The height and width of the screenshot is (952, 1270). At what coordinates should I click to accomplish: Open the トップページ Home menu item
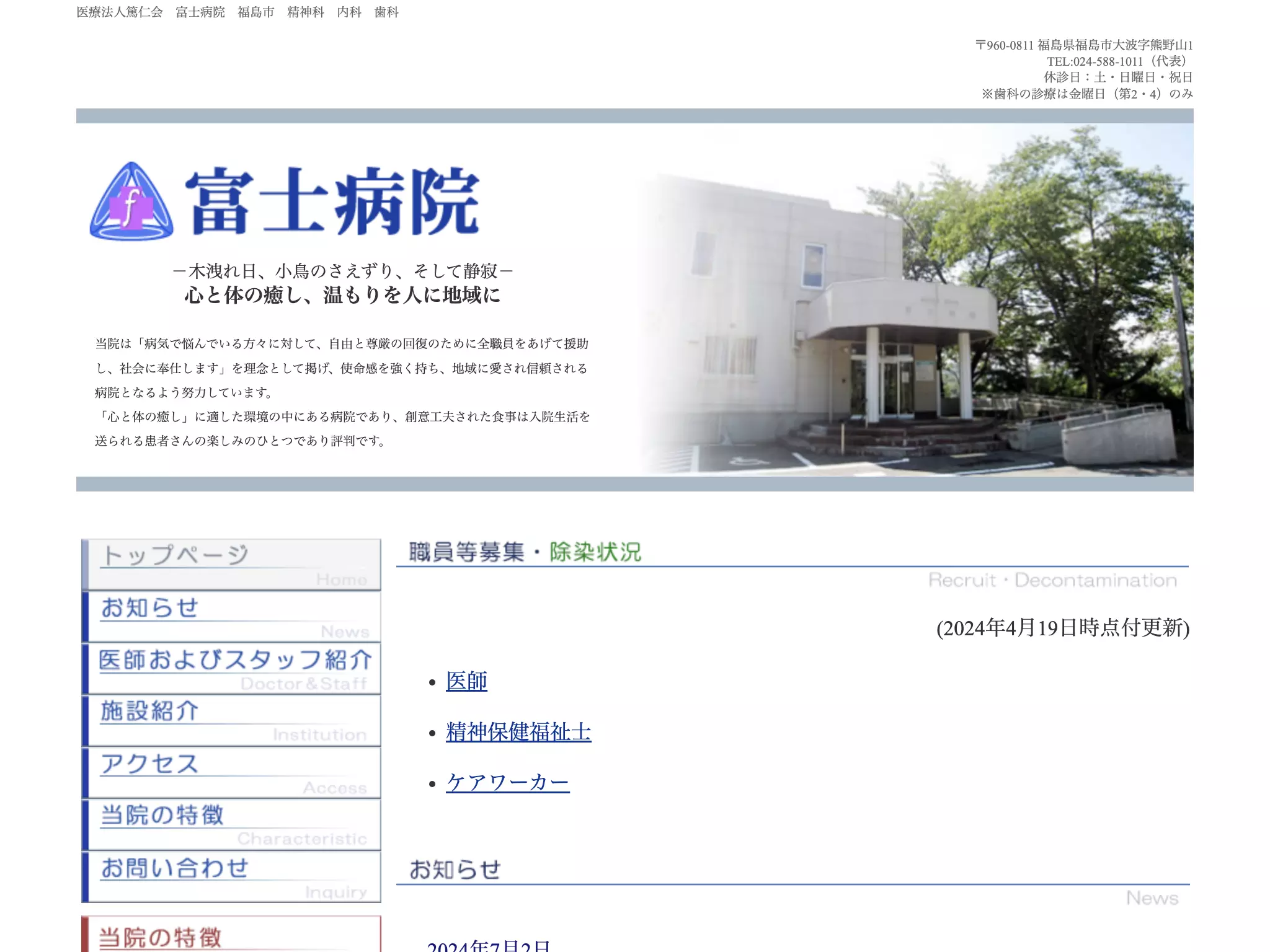tap(231, 565)
